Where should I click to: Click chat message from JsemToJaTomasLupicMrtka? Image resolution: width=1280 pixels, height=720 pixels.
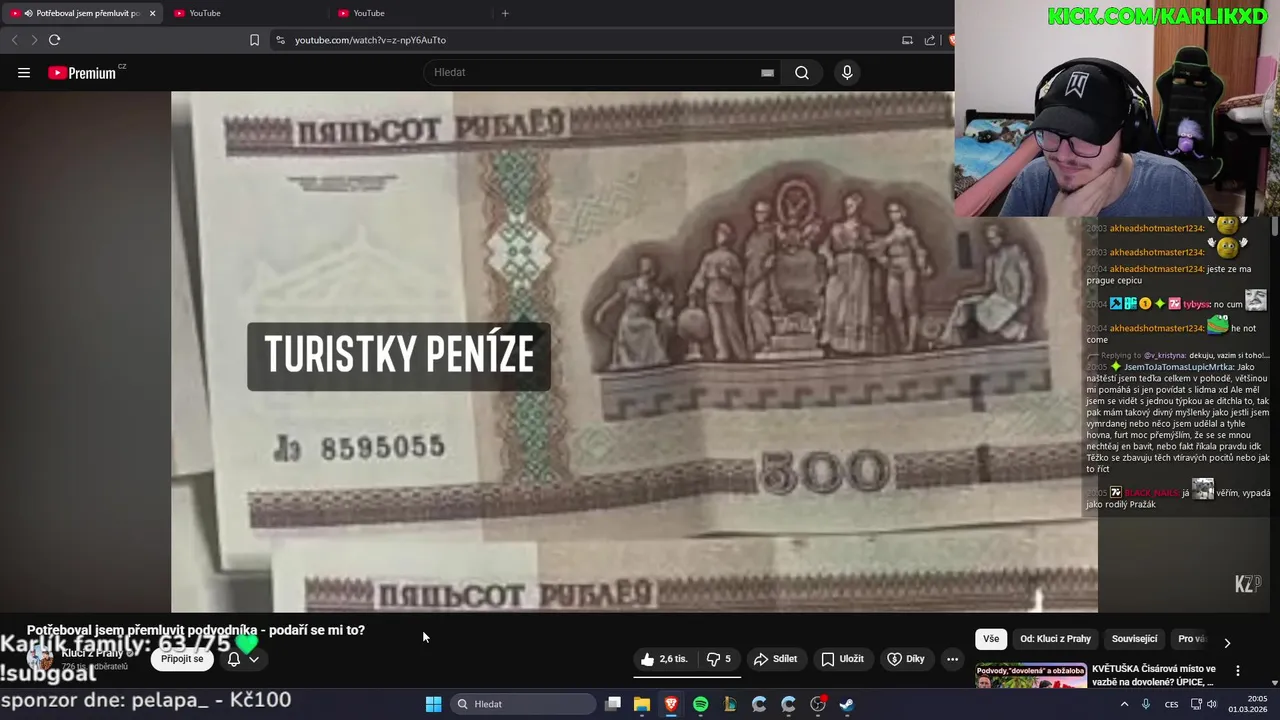(x=1178, y=417)
